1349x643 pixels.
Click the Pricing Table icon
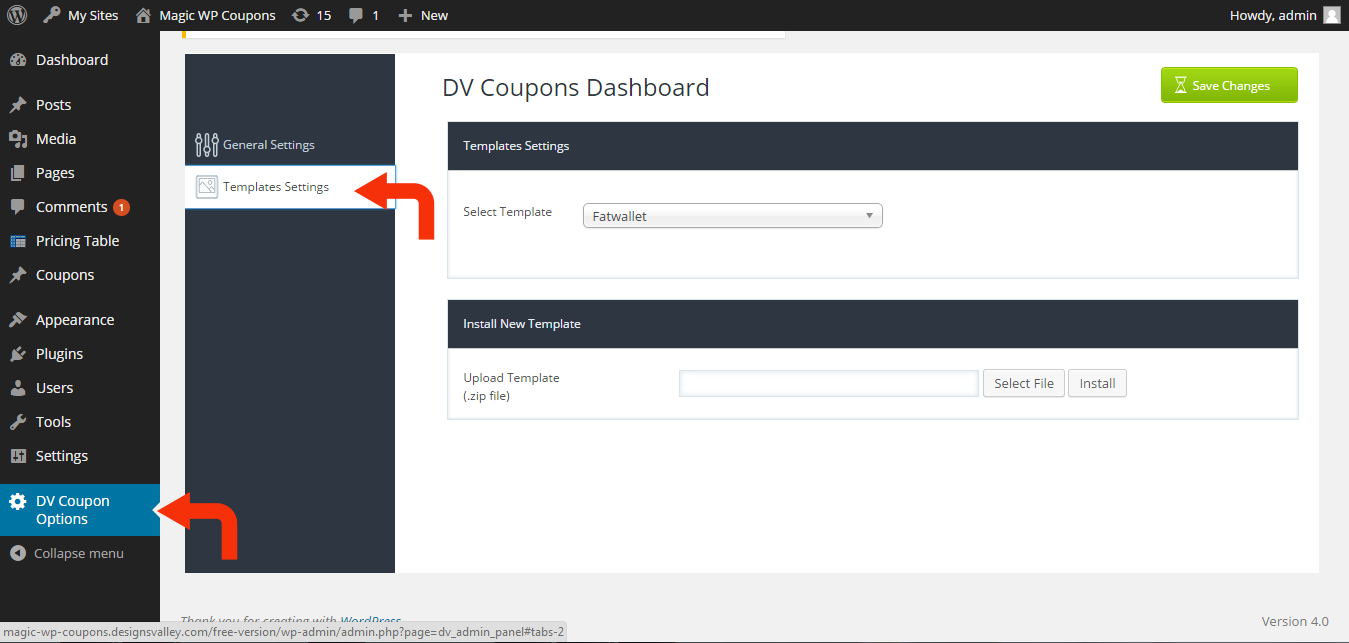tap(18, 241)
